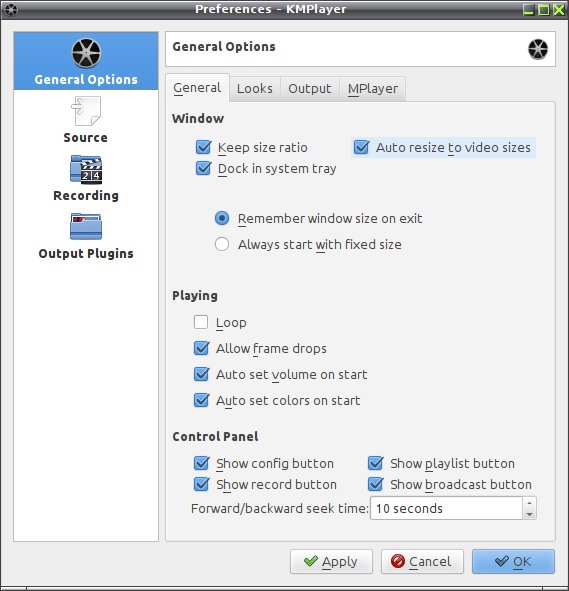Decrease seek time with down arrow

tap(529, 514)
